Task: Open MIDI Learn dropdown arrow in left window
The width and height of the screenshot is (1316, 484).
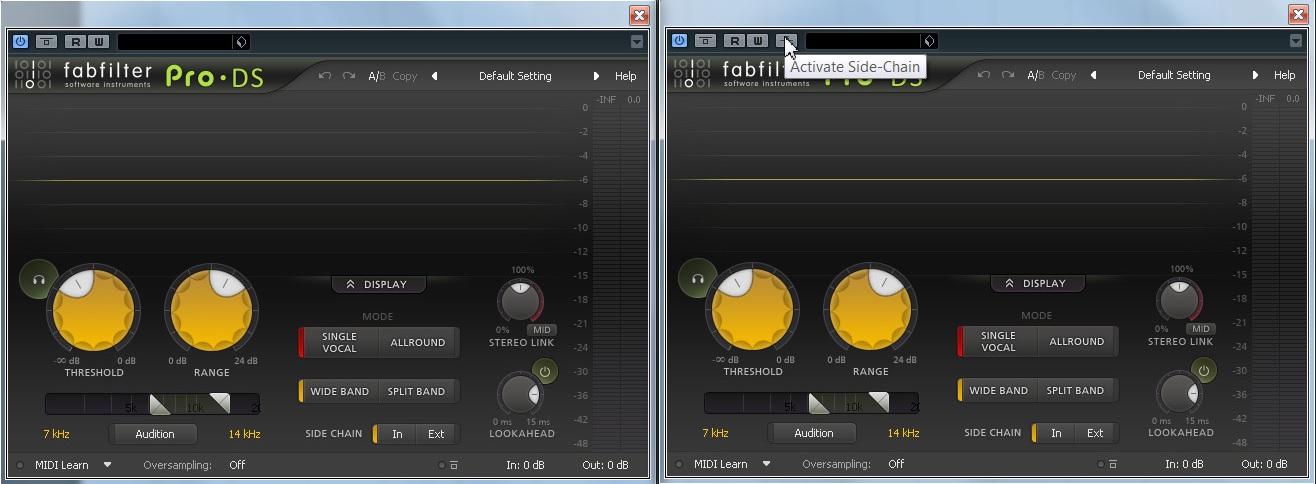Action: pyautogui.click(x=108, y=464)
